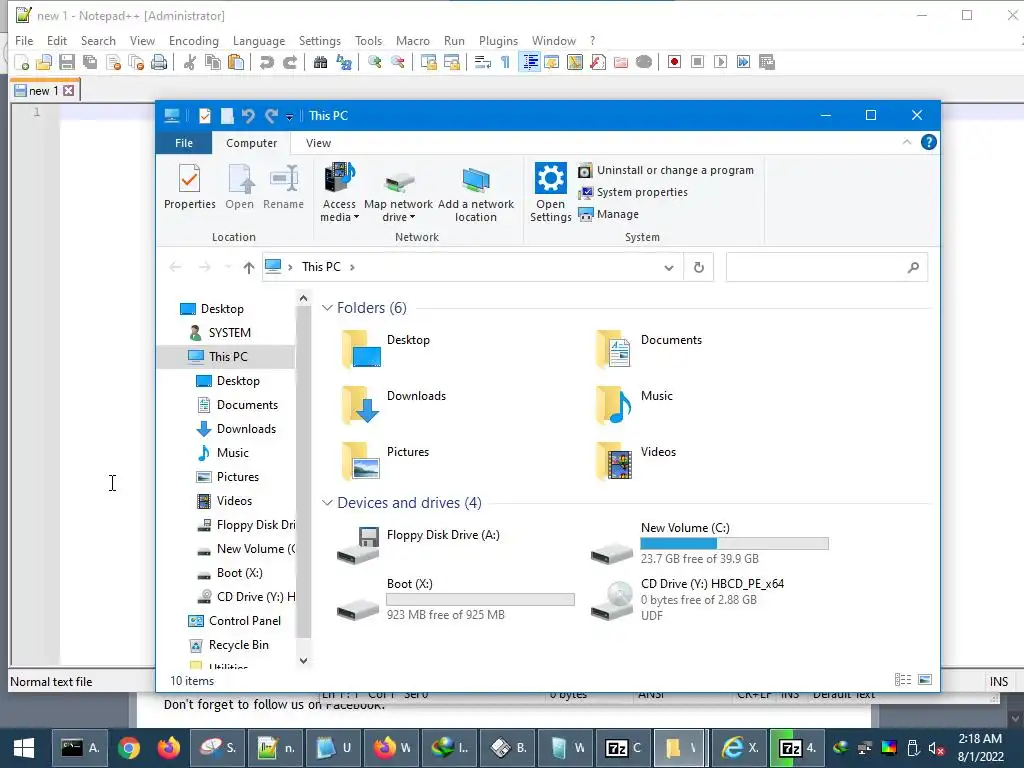Select Downloads folder in main pane
Viewport: 1024px width, 768px height.
393,404
